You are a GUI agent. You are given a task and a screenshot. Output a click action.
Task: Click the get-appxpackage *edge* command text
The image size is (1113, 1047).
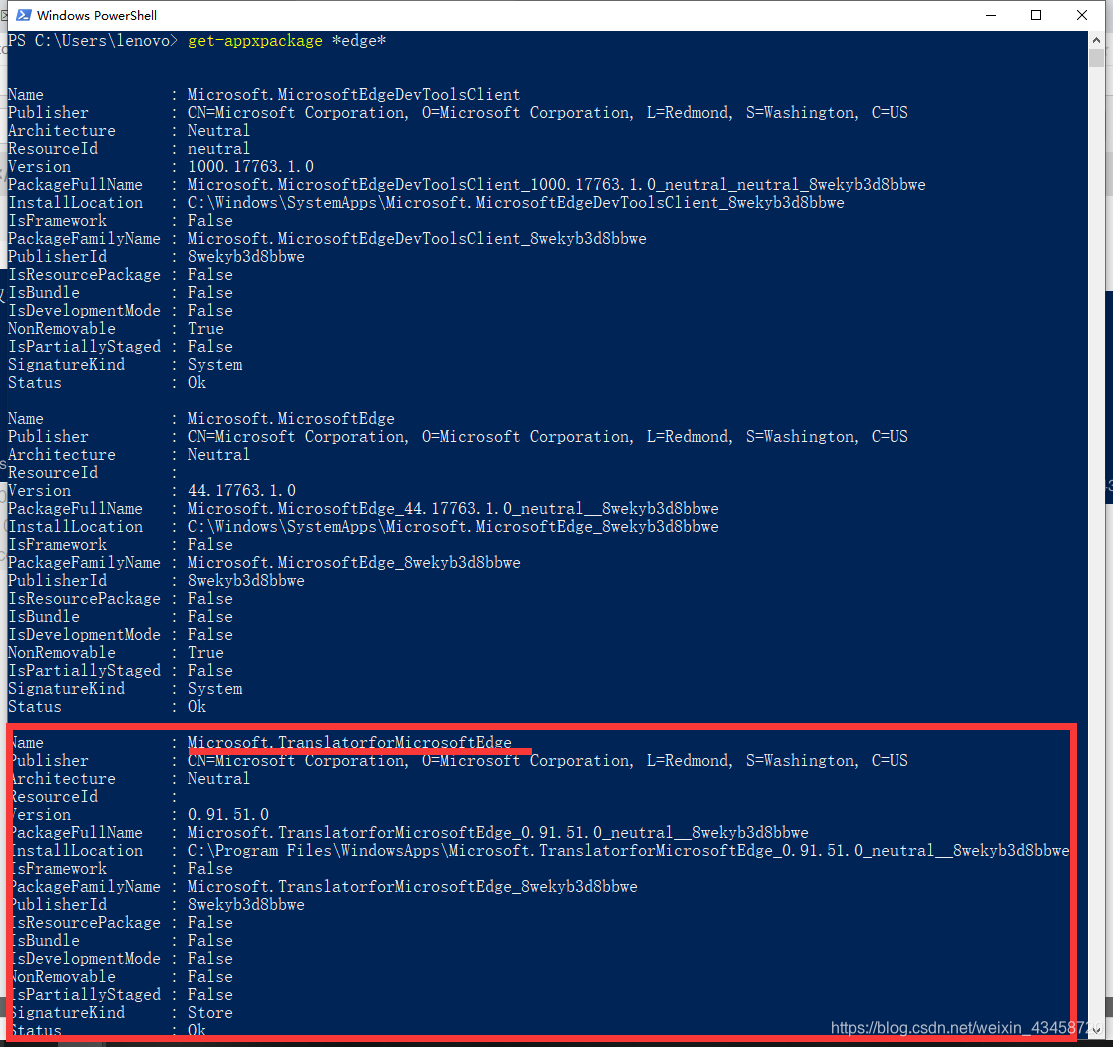[287, 41]
